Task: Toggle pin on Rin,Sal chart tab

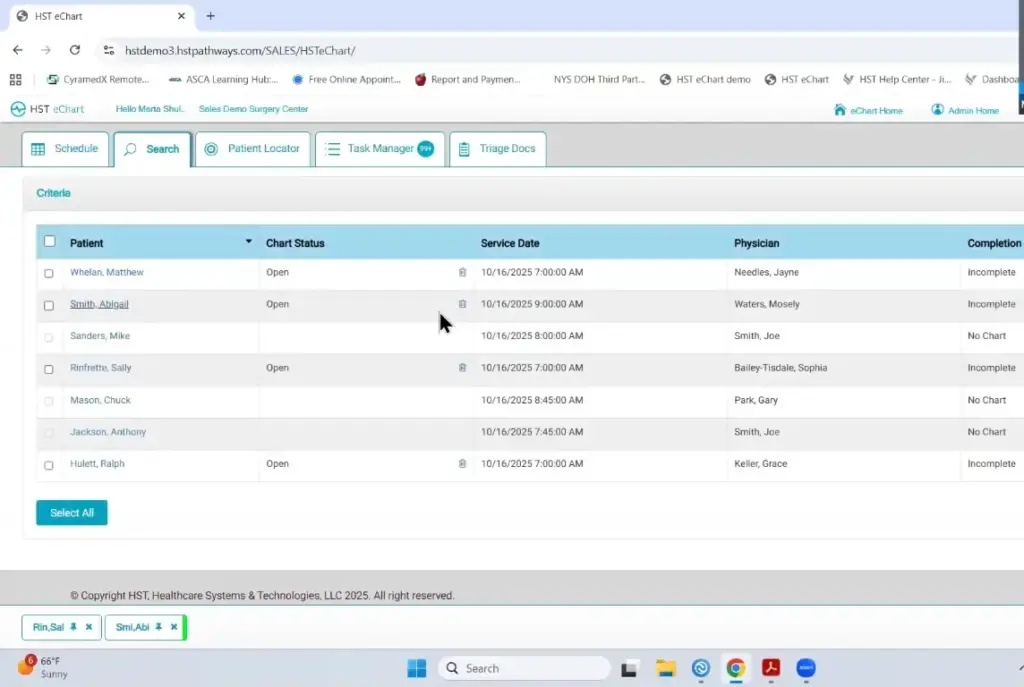Action: 74,627
